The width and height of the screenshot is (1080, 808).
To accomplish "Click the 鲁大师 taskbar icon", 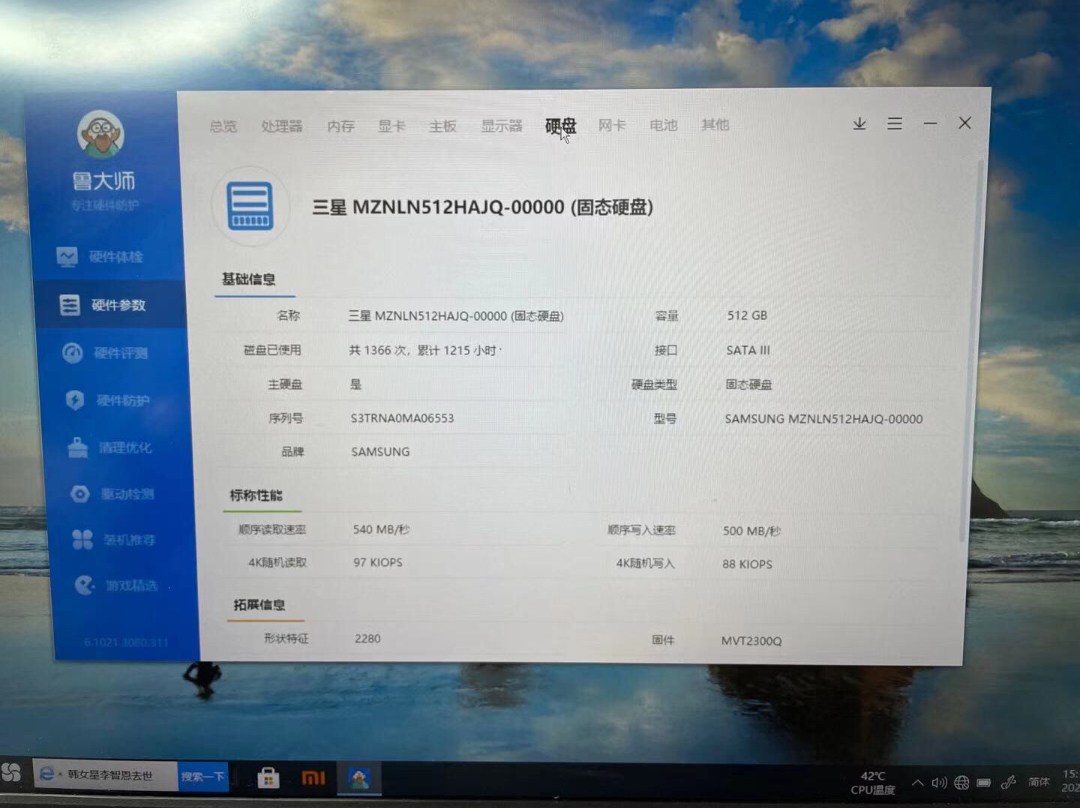I will [x=359, y=778].
